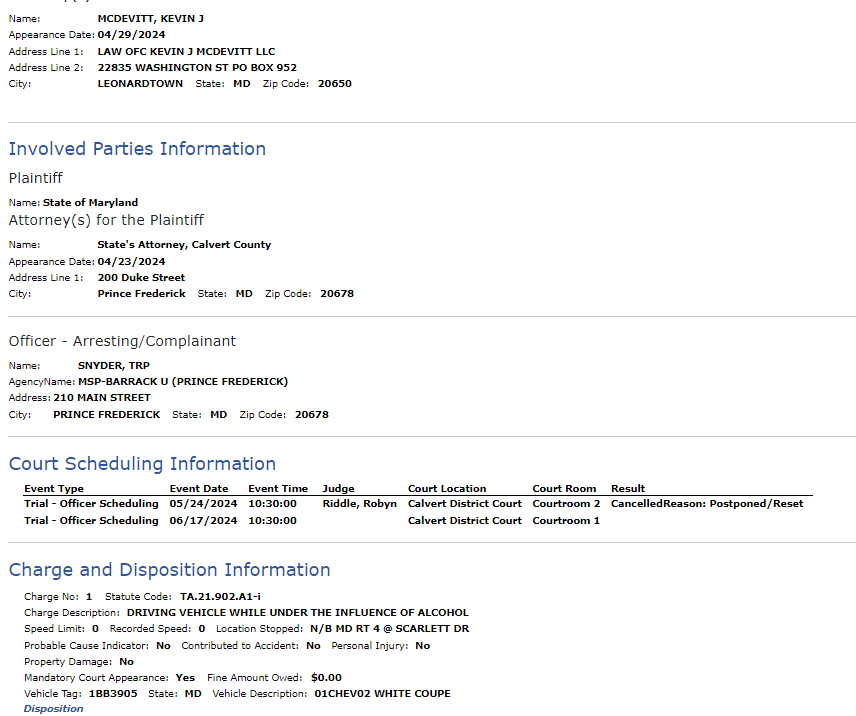Click CancelledReason: Postponed/Reset result
The width and height of the screenshot is (856, 716).
pos(707,504)
